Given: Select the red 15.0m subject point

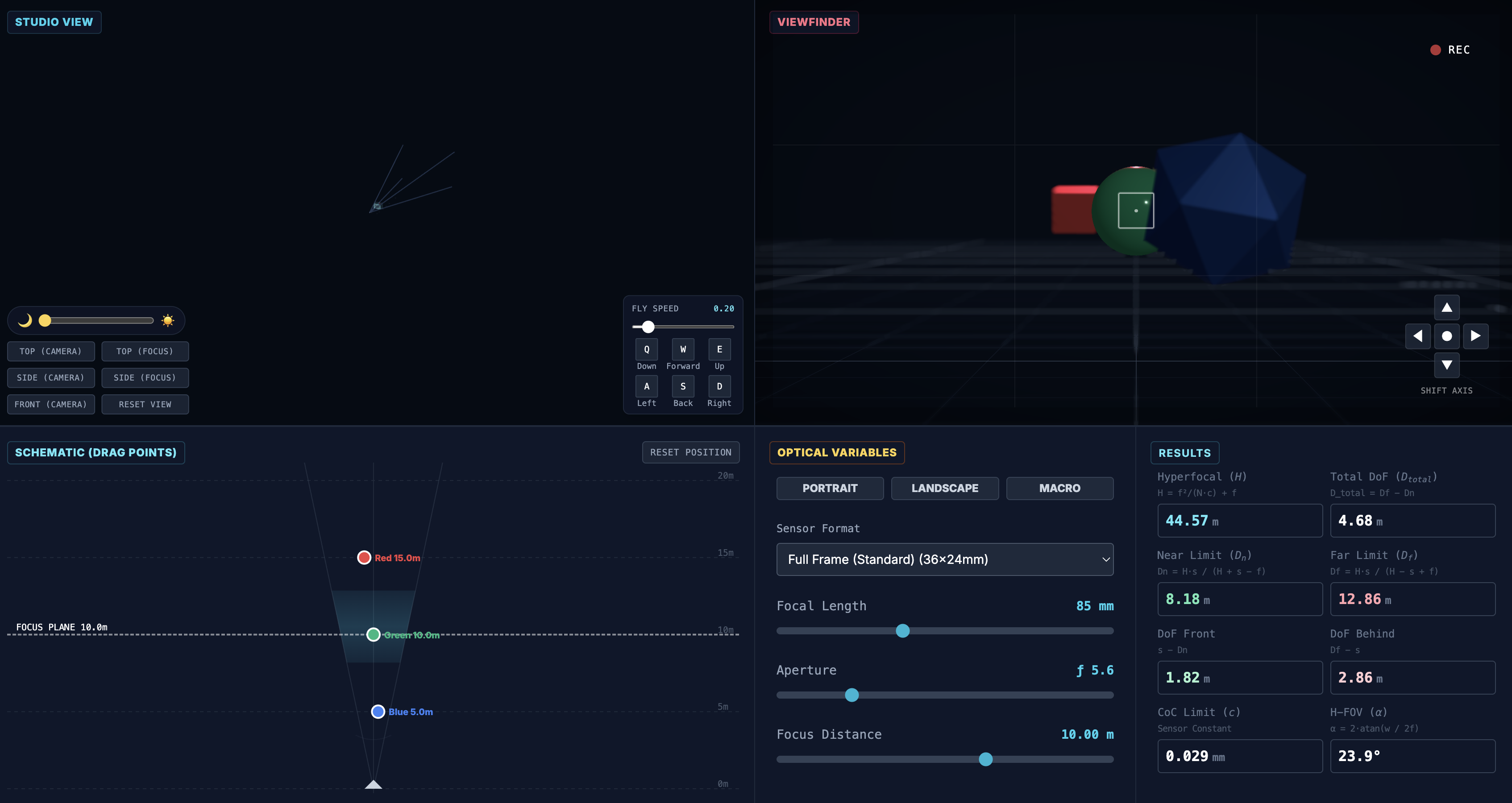Looking at the screenshot, I should (x=364, y=557).
